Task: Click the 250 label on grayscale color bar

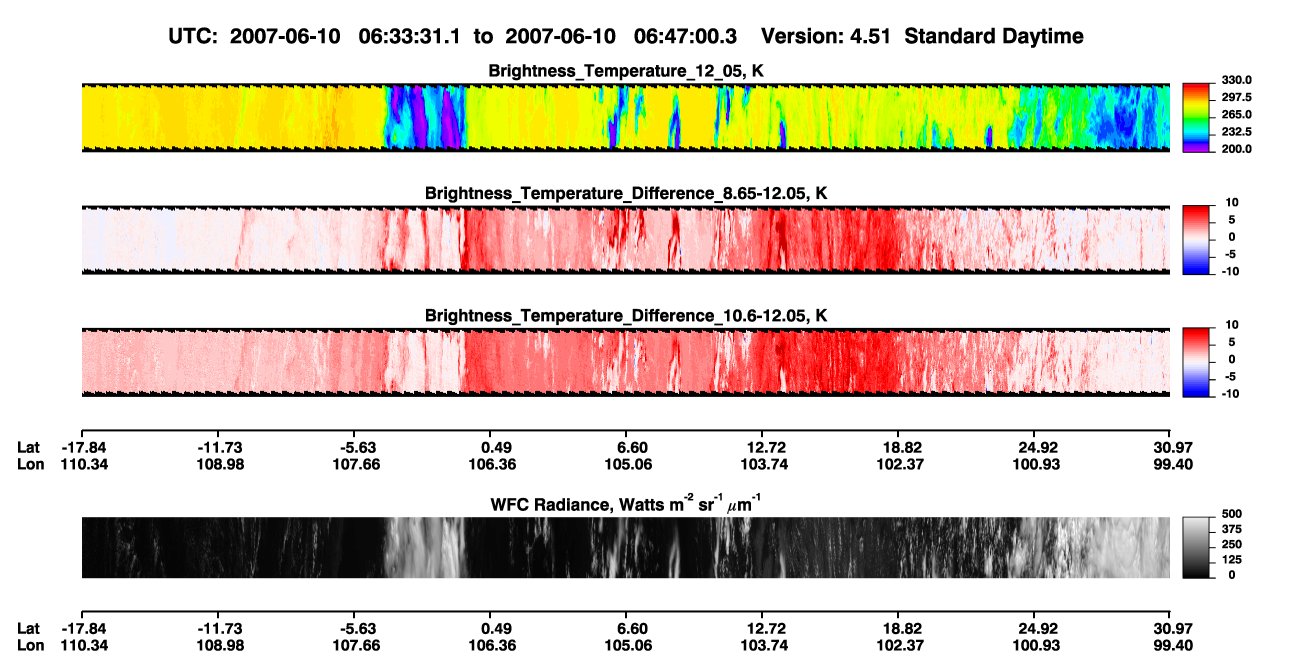Action: pyautogui.click(x=1233, y=544)
